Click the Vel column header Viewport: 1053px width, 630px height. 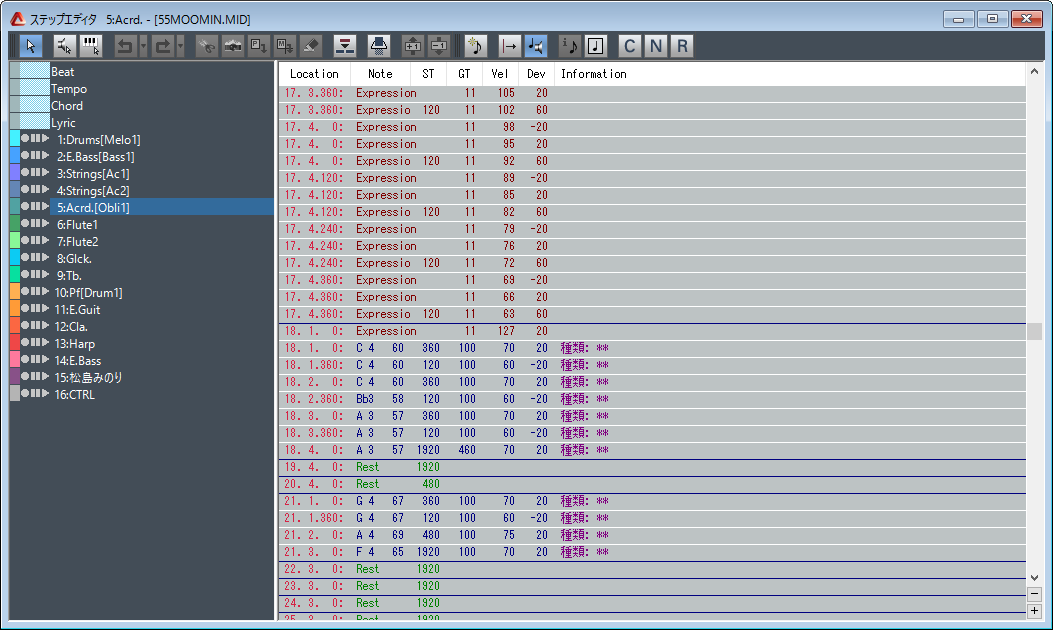point(500,74)
